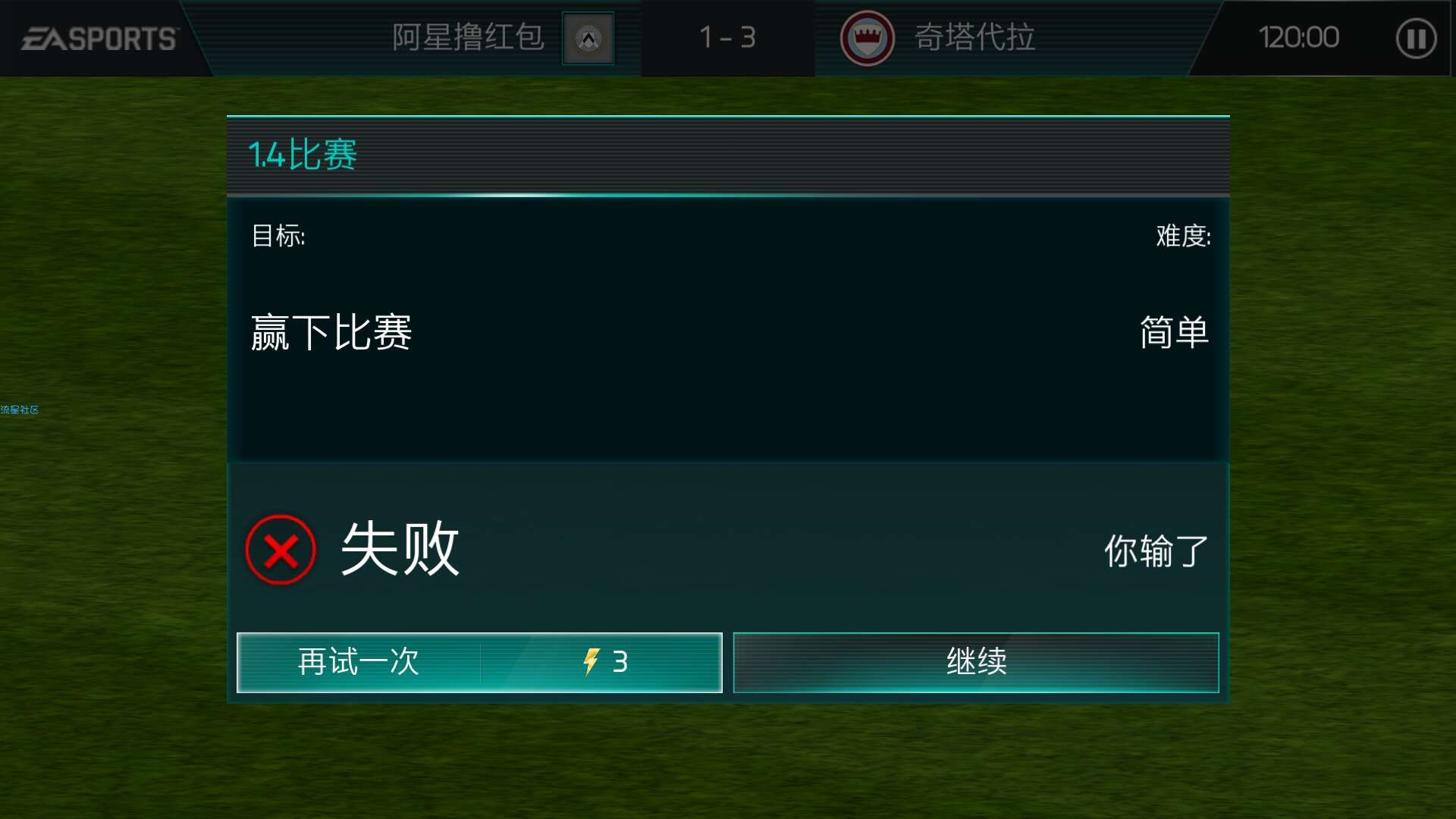
Task: Click the 阿星撸红包 team name
Action: (x=468, y=37)
